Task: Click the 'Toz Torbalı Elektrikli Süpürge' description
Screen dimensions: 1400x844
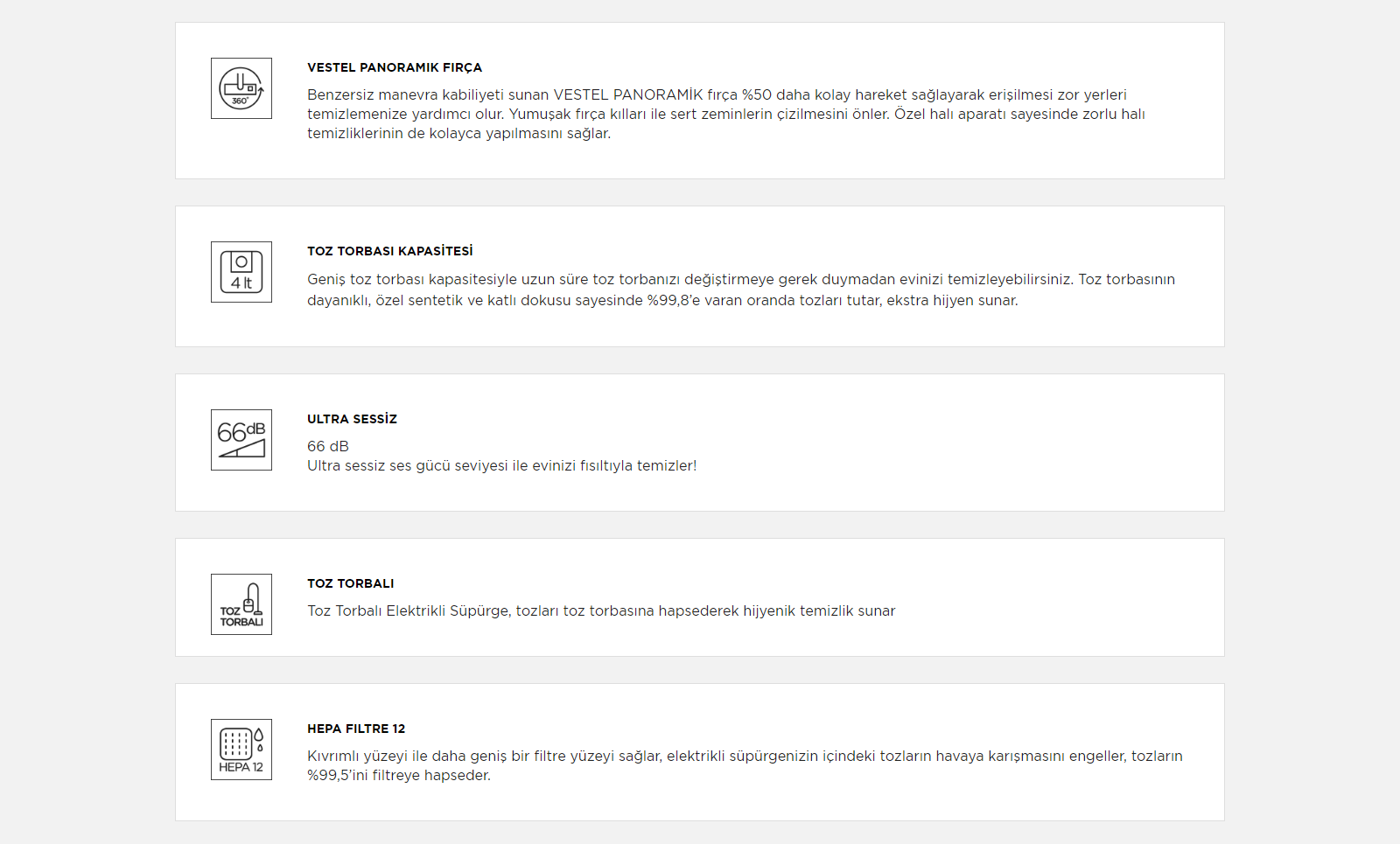Action: (x=601, y=610)
